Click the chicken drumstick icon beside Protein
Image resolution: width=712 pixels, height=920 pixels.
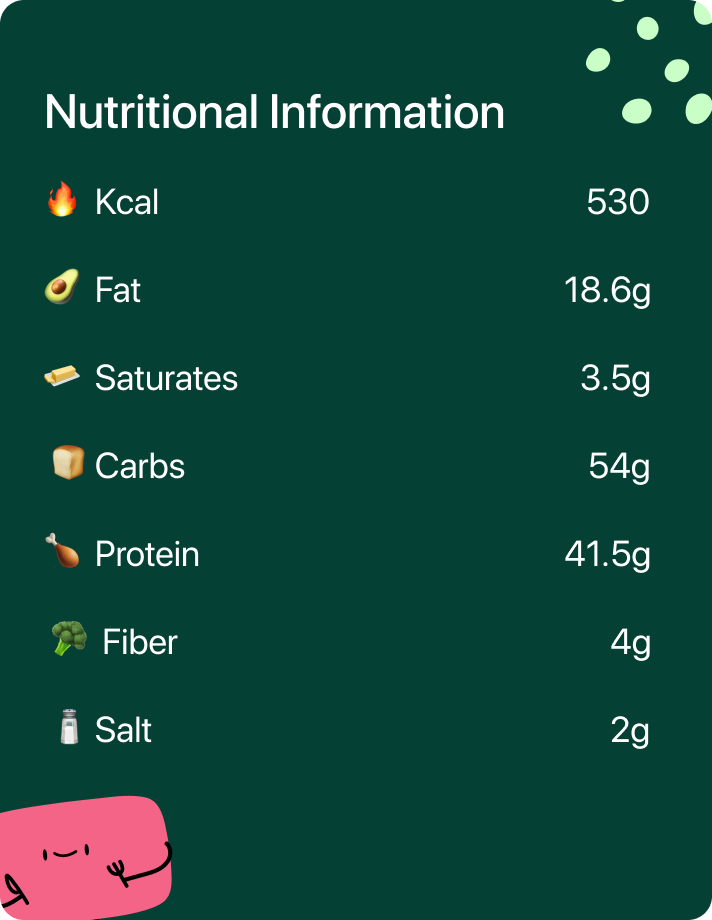(62, 552)
